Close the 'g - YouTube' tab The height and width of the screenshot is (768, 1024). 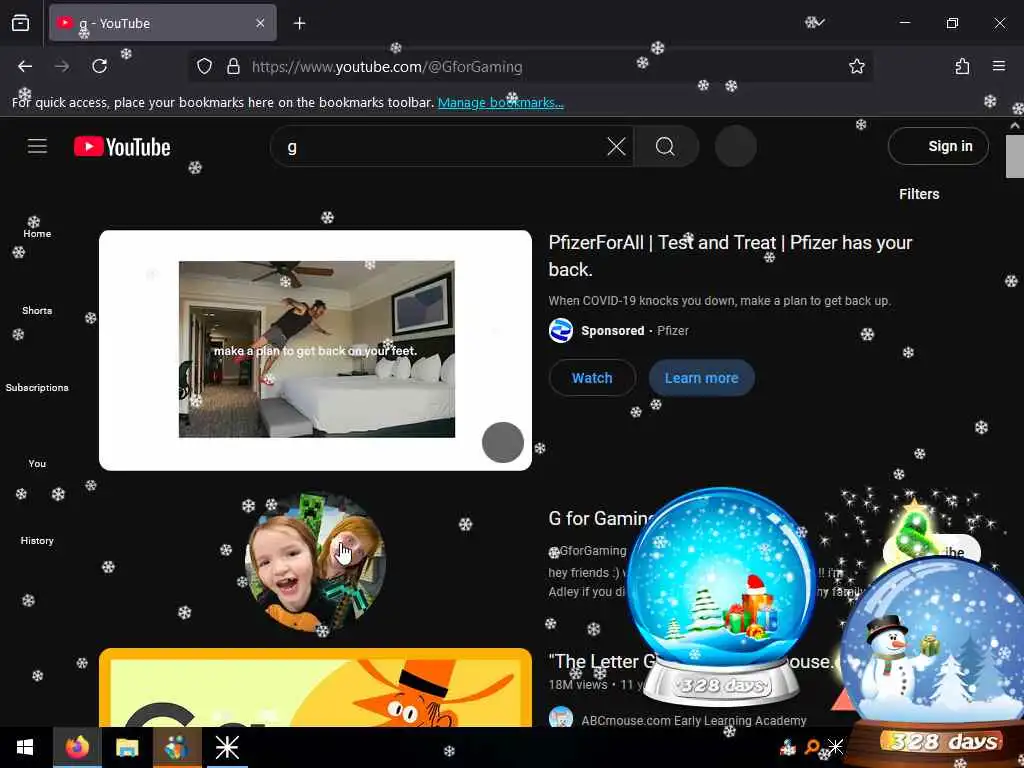[260, 23]
